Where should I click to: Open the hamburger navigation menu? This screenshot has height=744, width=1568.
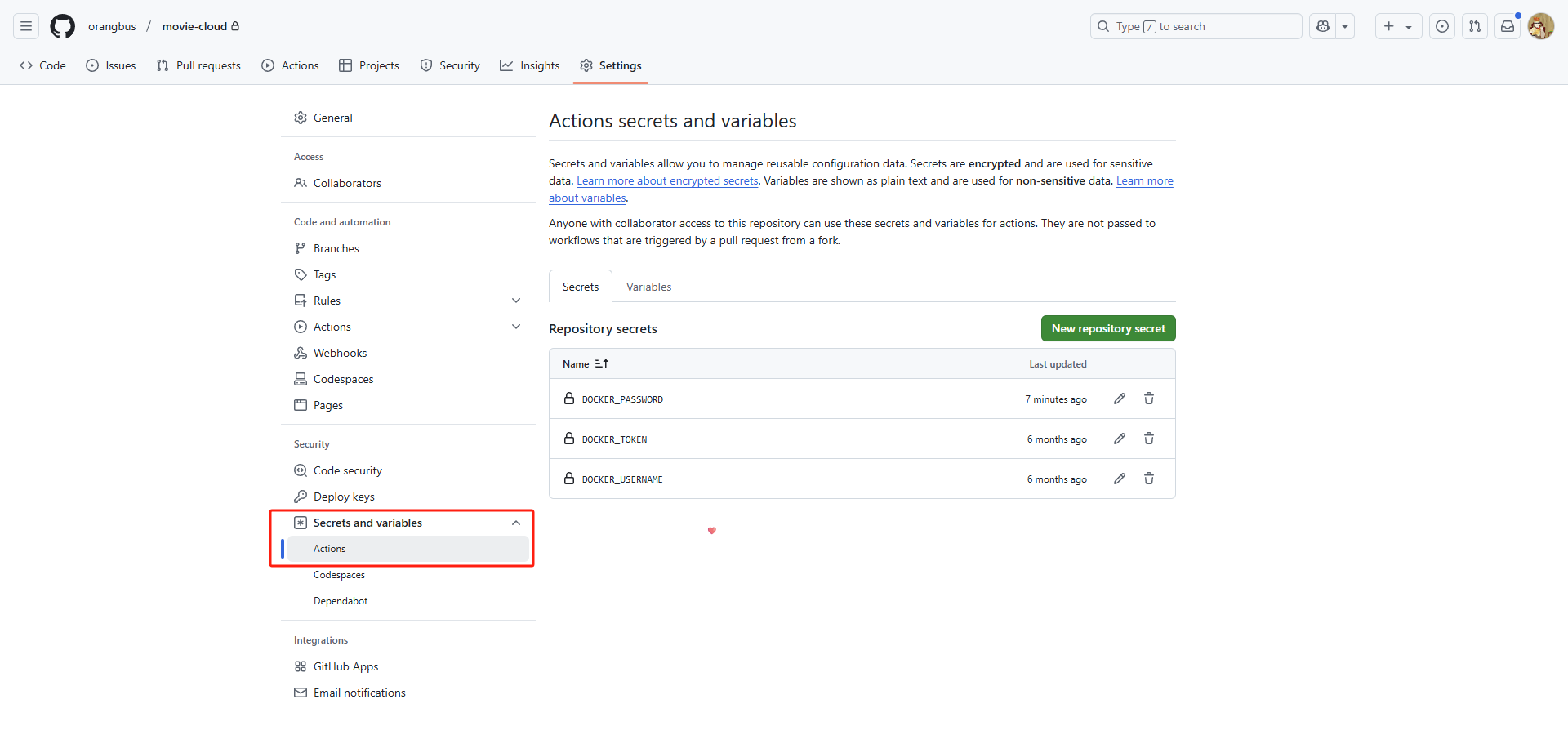[26, 26]
